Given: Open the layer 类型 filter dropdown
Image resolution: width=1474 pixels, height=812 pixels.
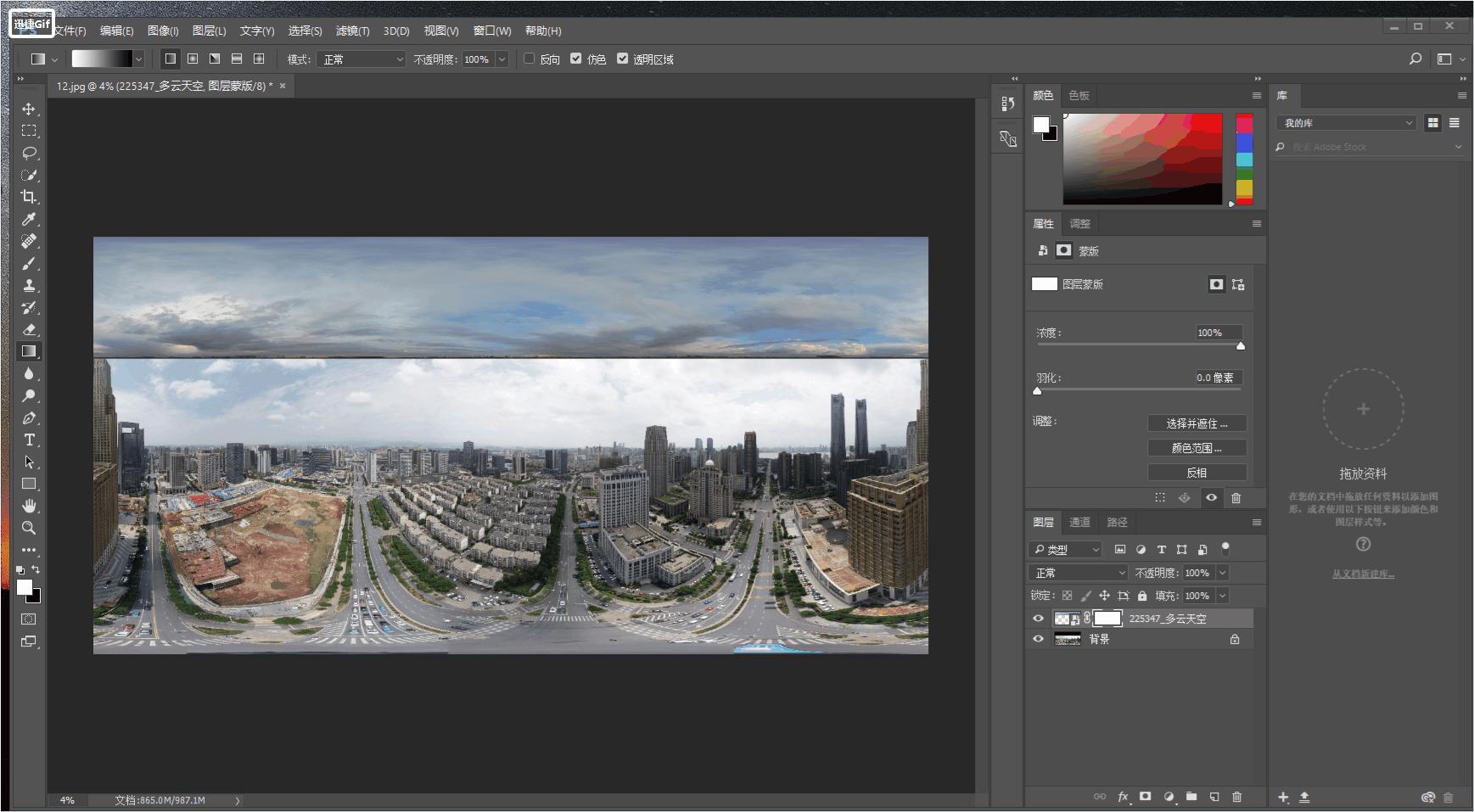Looking at the screenshot, I should [x=1066, y=550].
